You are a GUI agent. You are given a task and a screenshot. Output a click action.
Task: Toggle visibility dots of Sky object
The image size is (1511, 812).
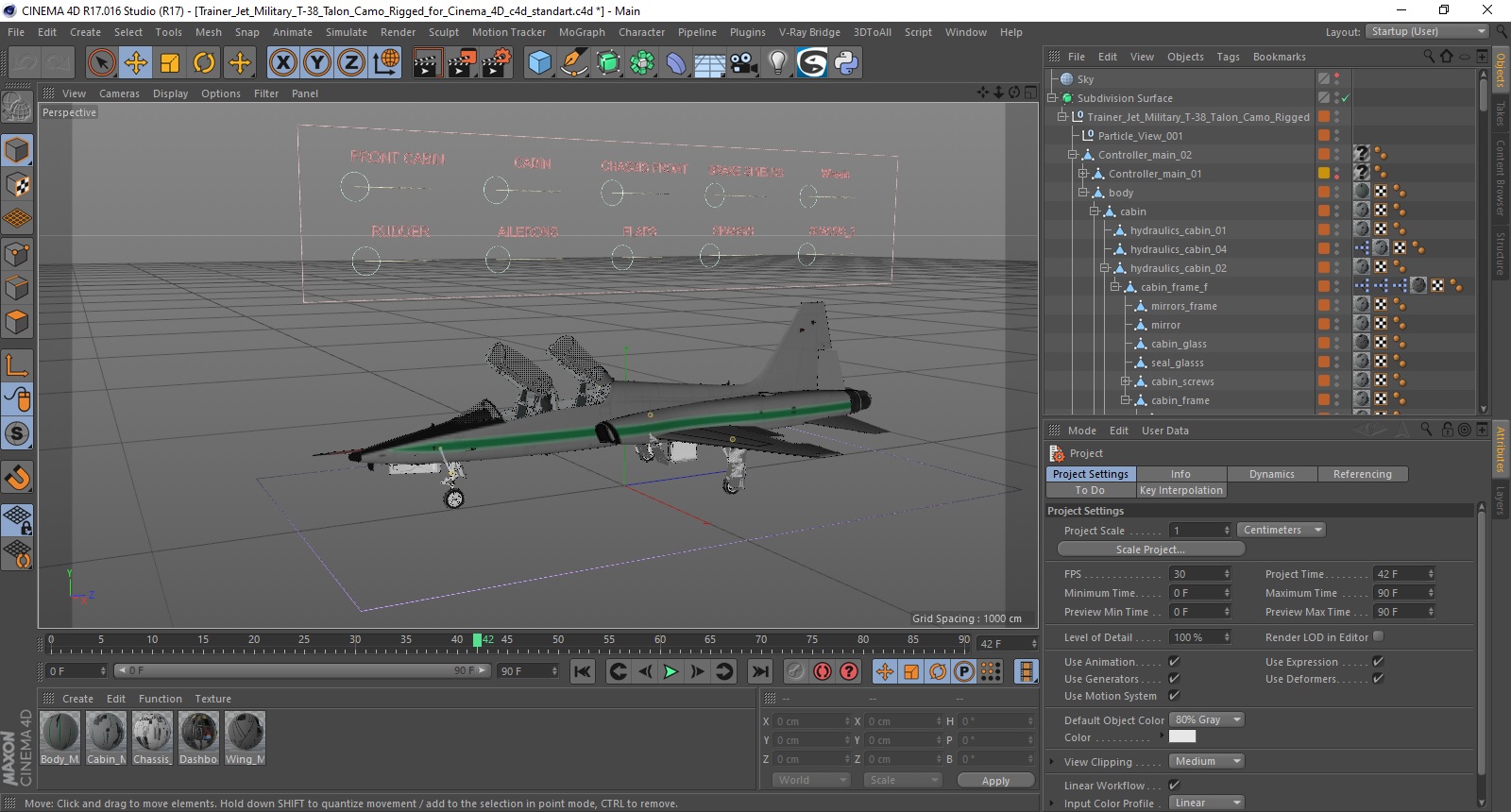point(1336,79)
